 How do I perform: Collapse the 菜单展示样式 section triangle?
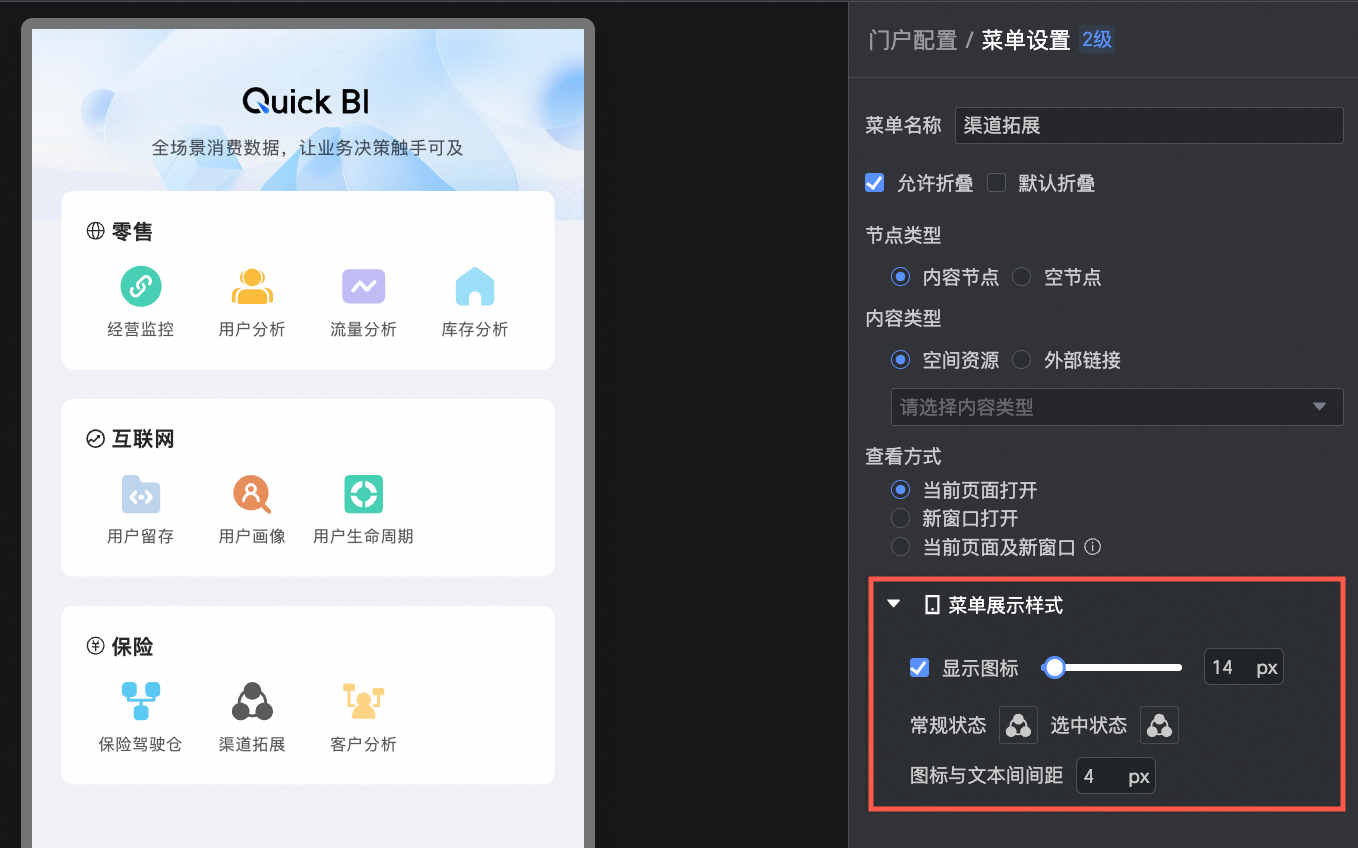coord(894,605)
